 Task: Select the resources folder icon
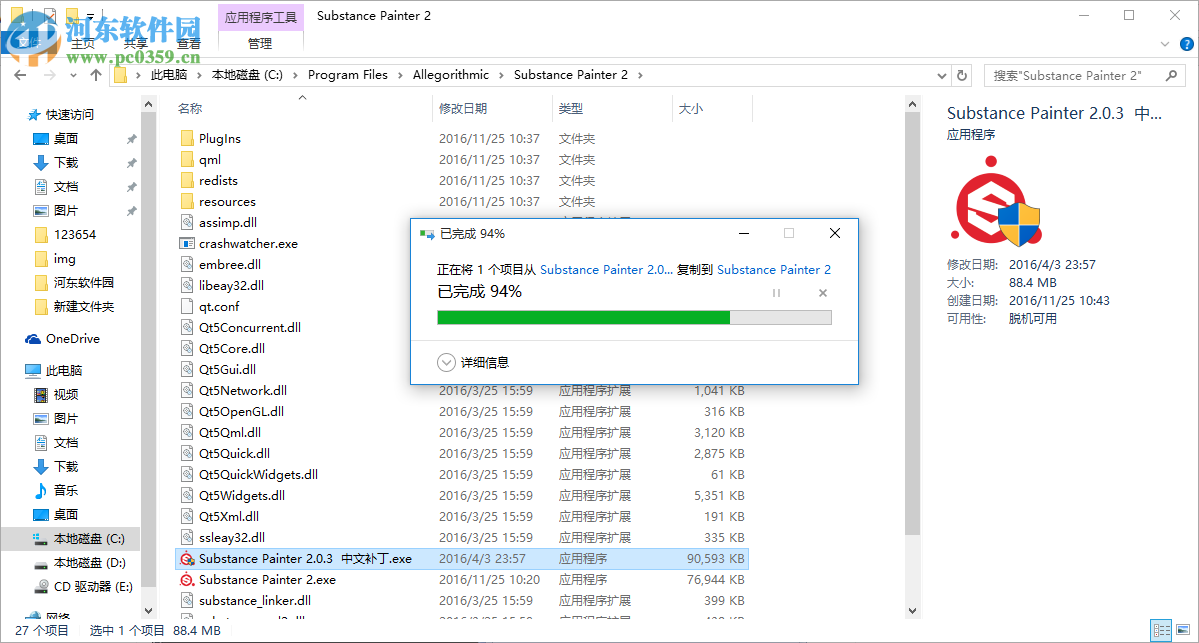187,201
